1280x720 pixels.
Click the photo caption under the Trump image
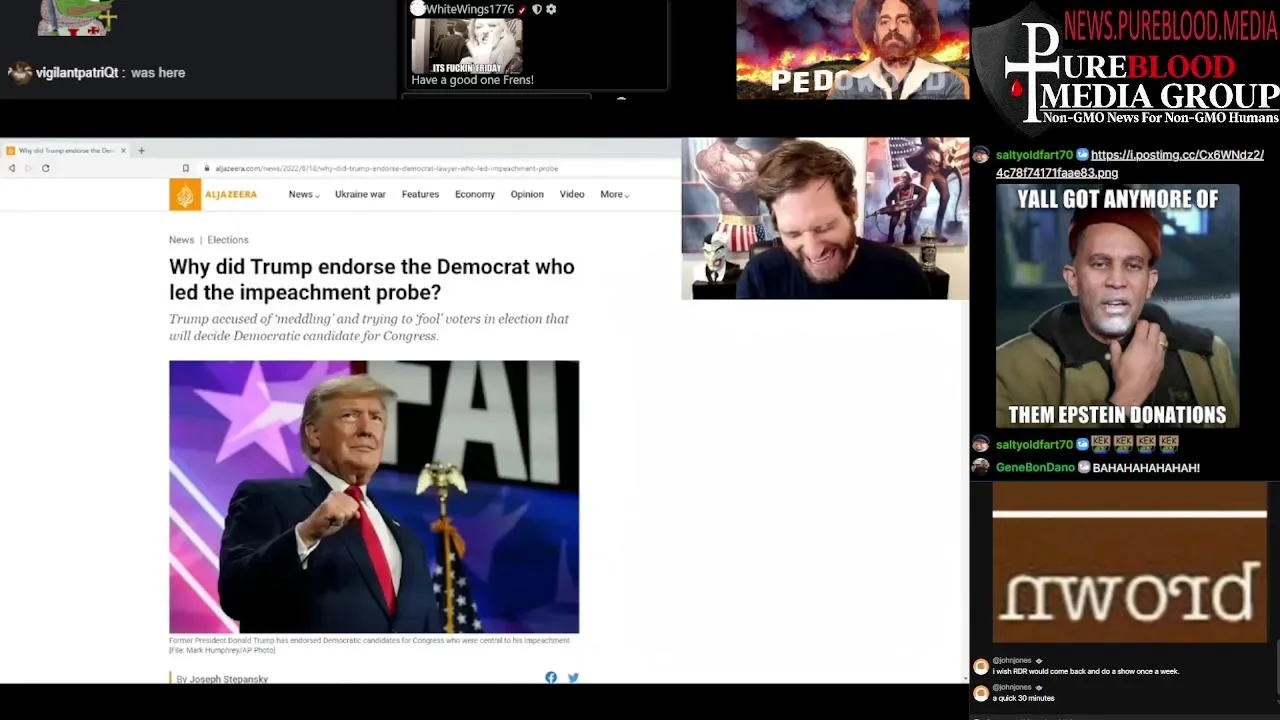369,645
